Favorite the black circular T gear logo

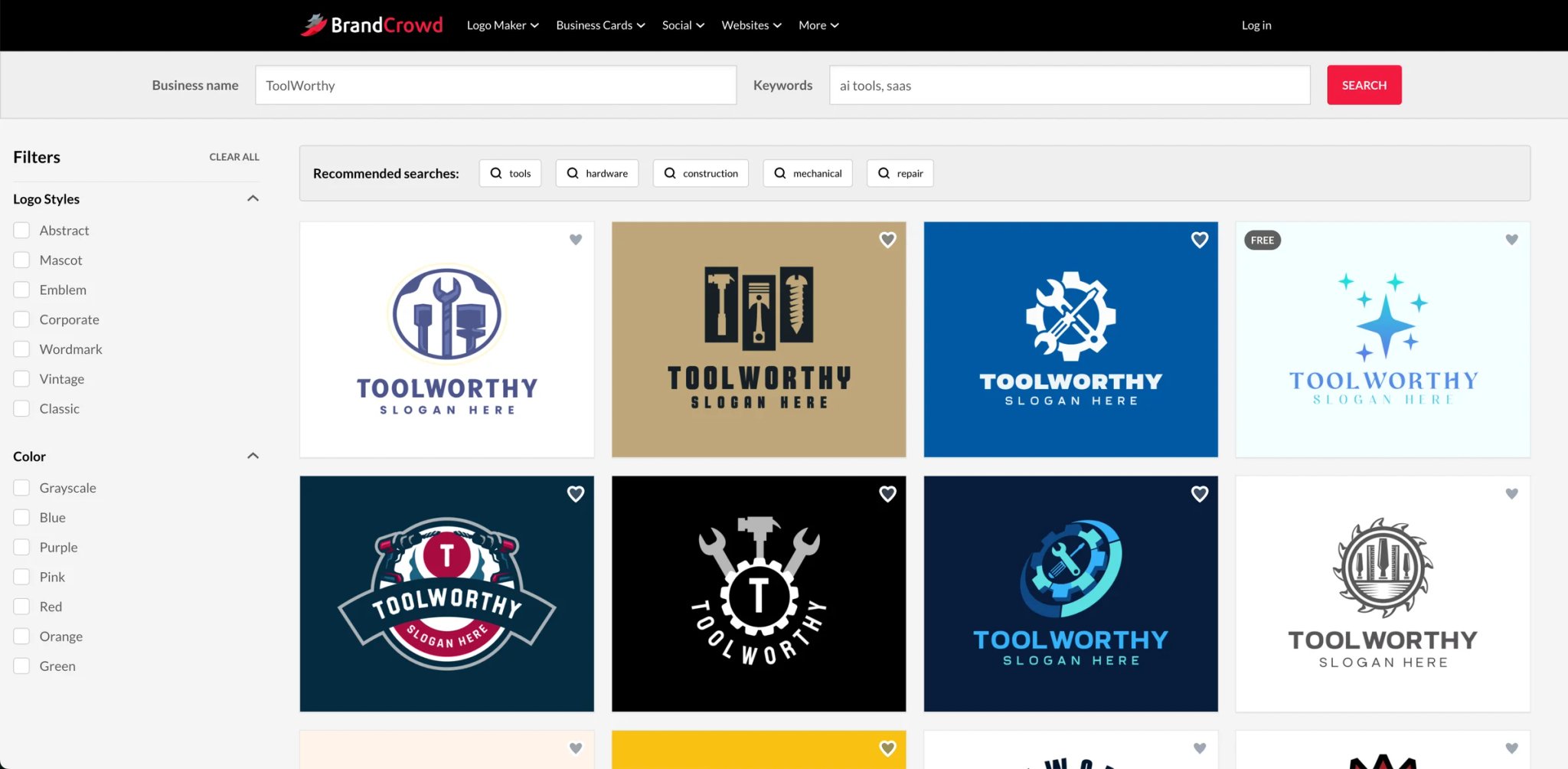click(887, 494)
